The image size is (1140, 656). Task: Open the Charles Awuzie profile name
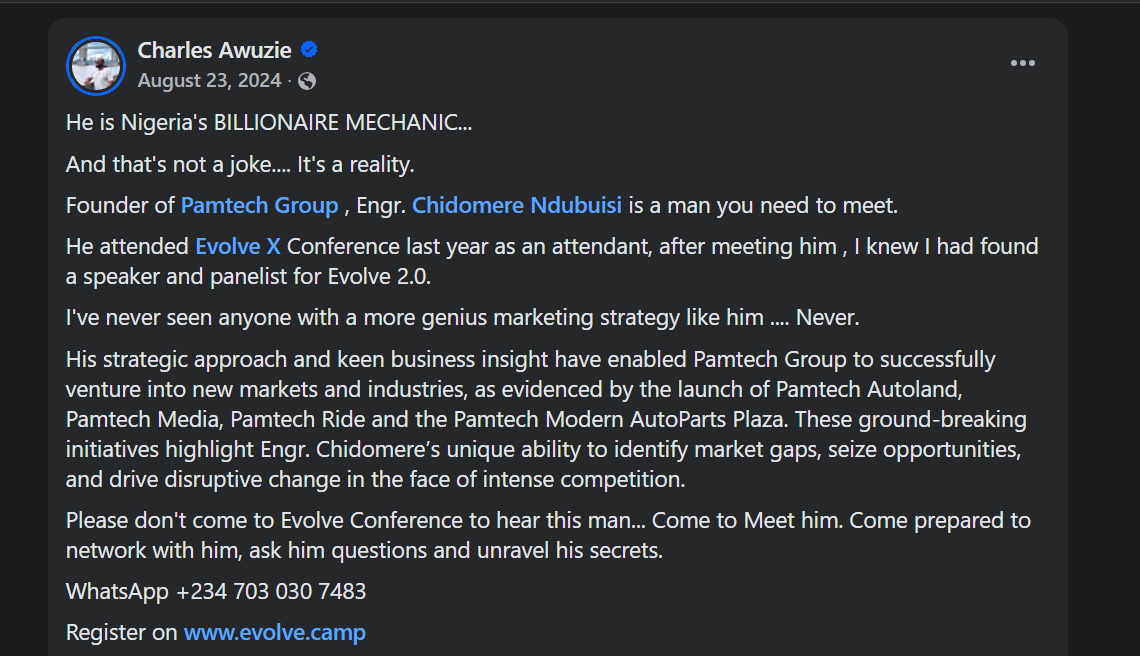216,50
